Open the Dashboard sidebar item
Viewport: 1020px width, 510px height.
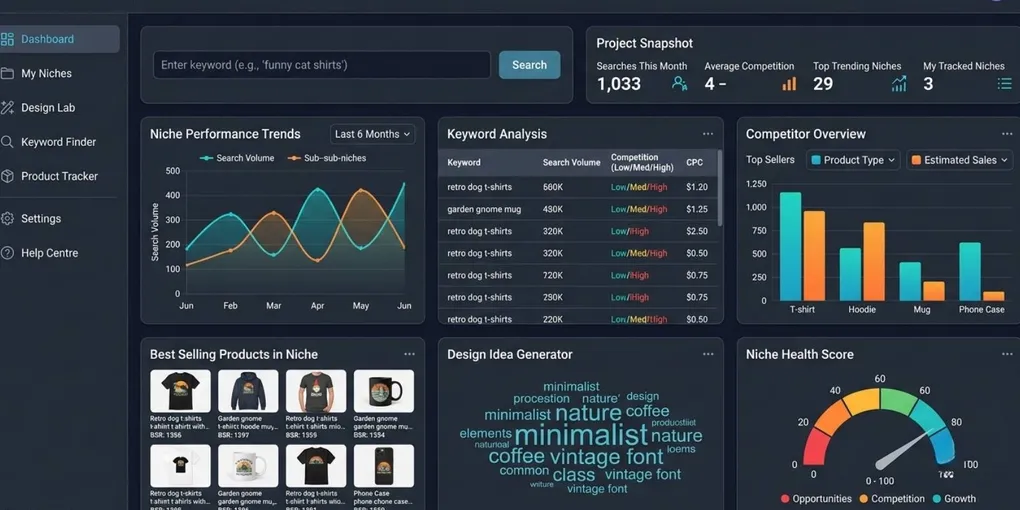59,39
